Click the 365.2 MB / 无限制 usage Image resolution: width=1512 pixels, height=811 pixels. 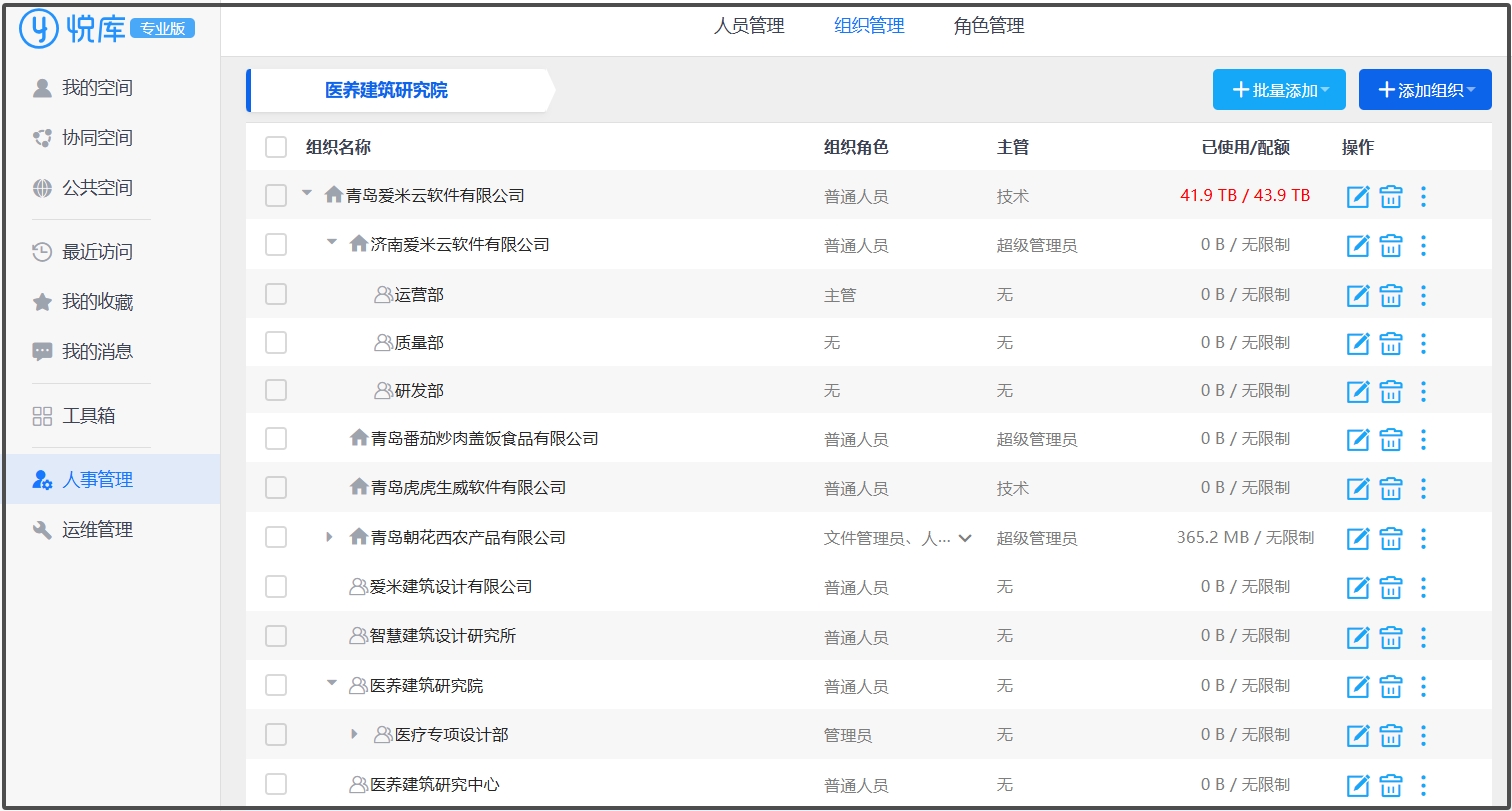[x=1245, y=538]
